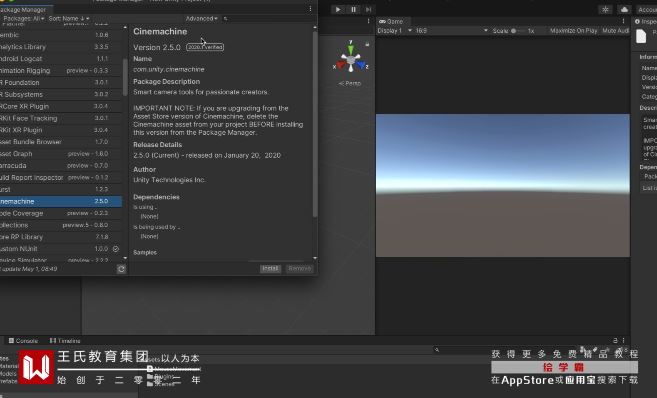Select the ARKit XR Plugin package
The width and height of the screenshot is (657, 398).
point(61,130)
